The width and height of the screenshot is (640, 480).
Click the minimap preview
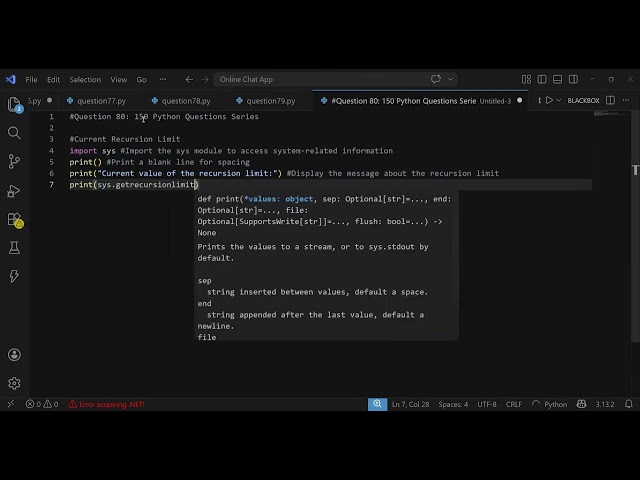(610, 114)
